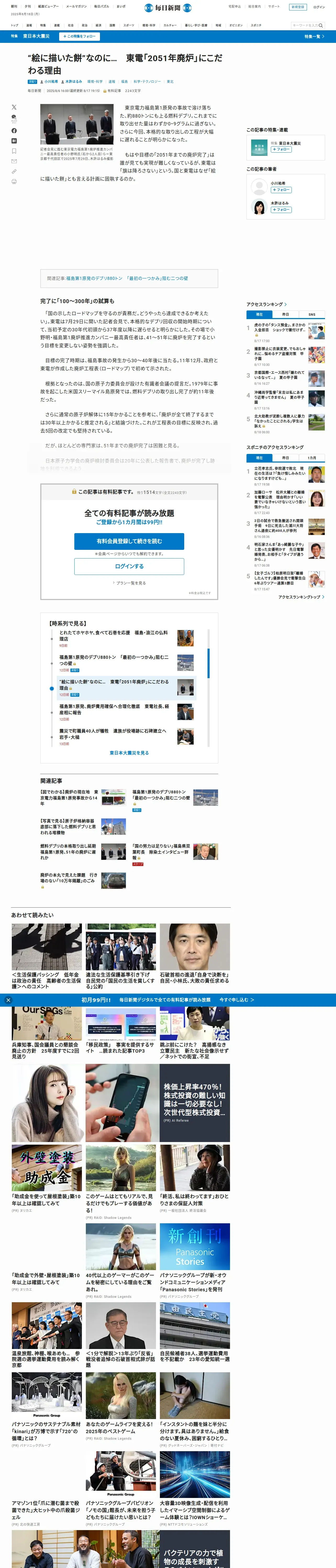
Task: Switch access ranking to 昨日 tab
Action: 285,315
